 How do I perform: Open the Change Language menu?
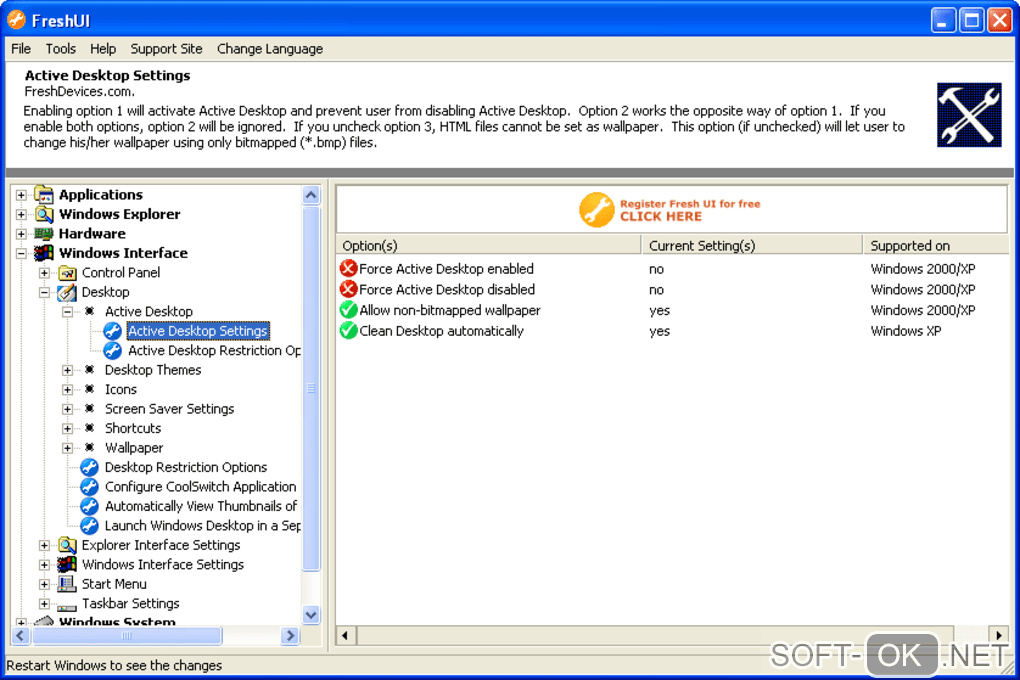[x=270, y=49]
